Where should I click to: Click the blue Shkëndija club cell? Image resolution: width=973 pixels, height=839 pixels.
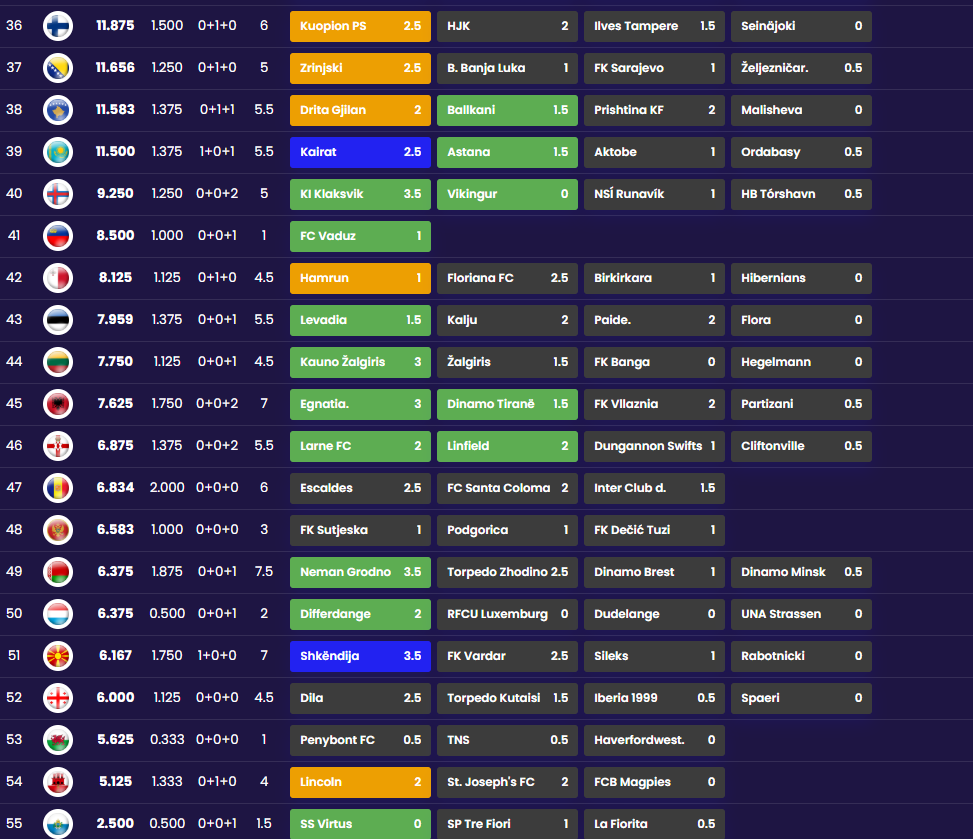360,656
